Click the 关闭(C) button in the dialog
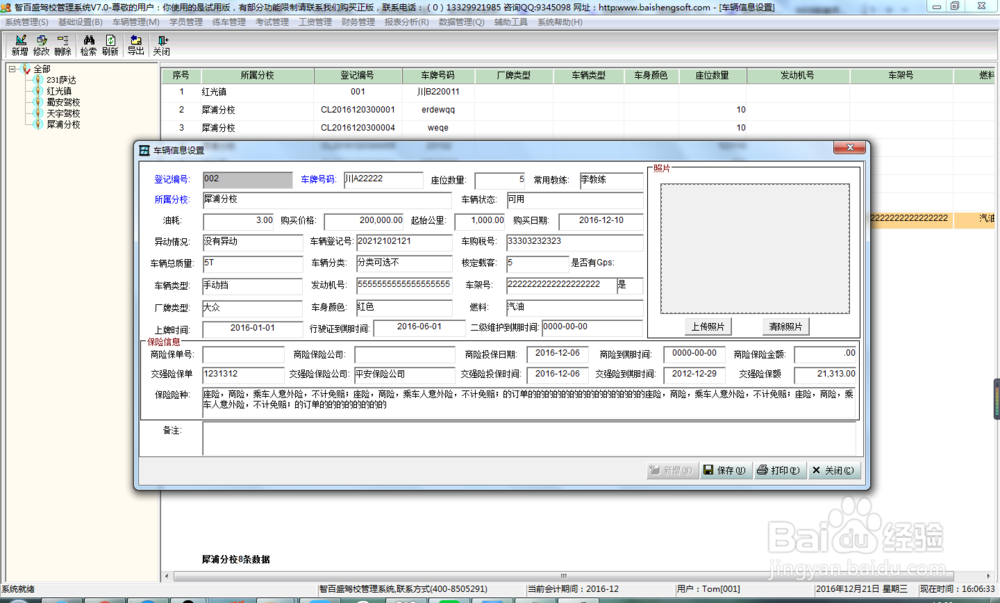1000x603 pixels. click(834, 470)
